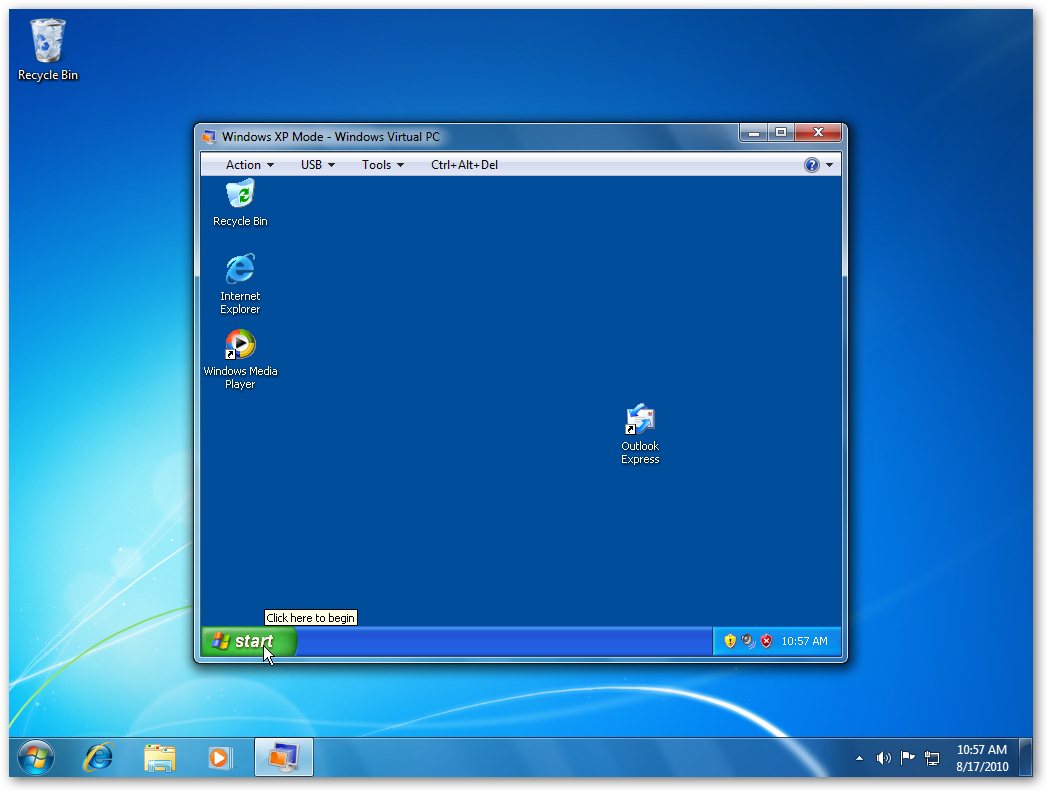Open Internet Explorer on the XP desktop

coord(240,270)
